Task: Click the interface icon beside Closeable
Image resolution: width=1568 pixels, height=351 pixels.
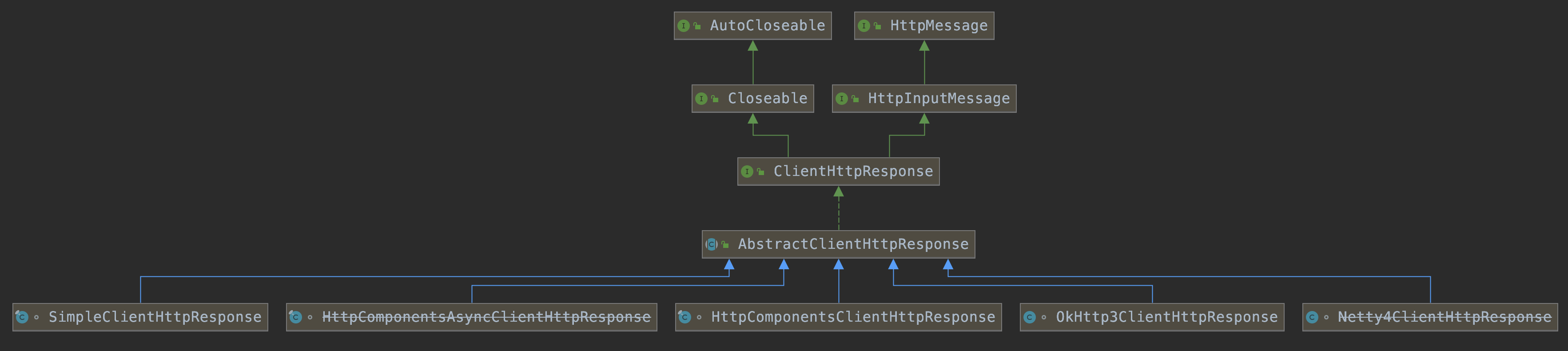Action: (x=701, y=99)
